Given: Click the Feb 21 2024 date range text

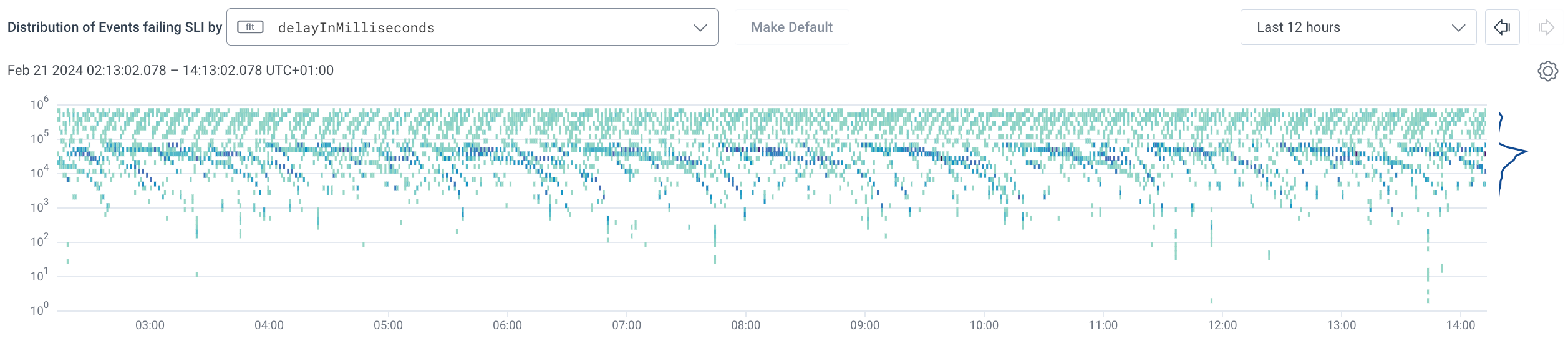Looking at the screenshot, I should 170,71.
